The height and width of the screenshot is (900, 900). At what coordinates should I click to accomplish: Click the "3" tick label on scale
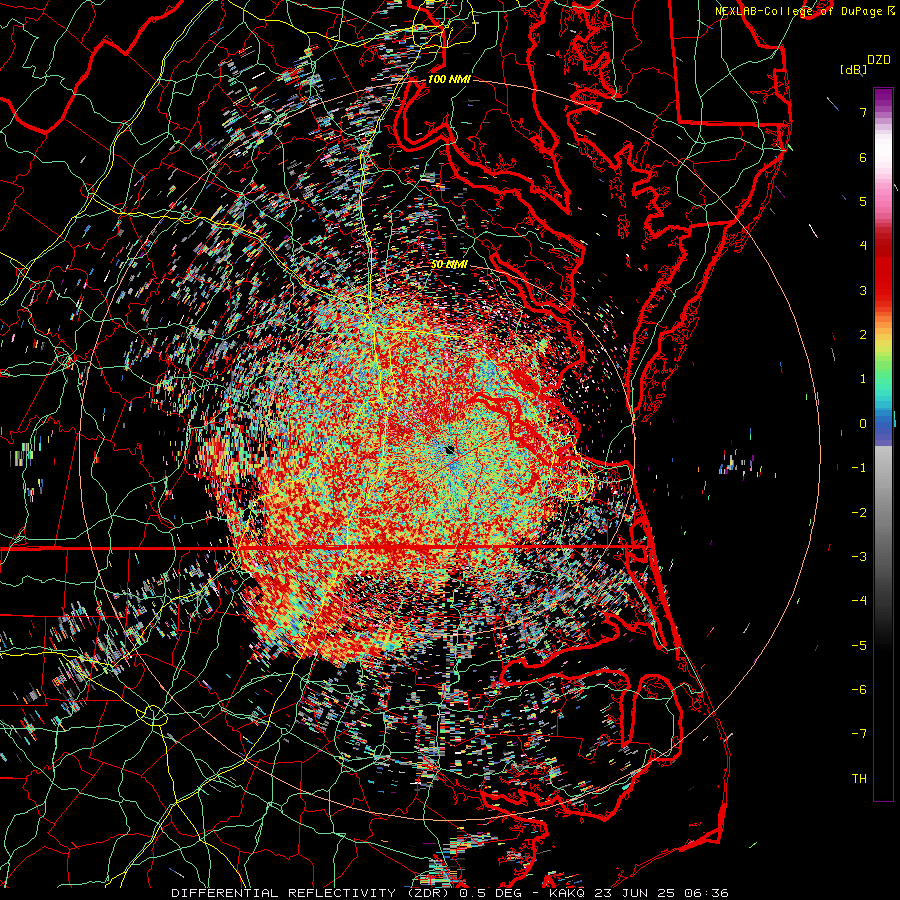click(x=863, y=290)
